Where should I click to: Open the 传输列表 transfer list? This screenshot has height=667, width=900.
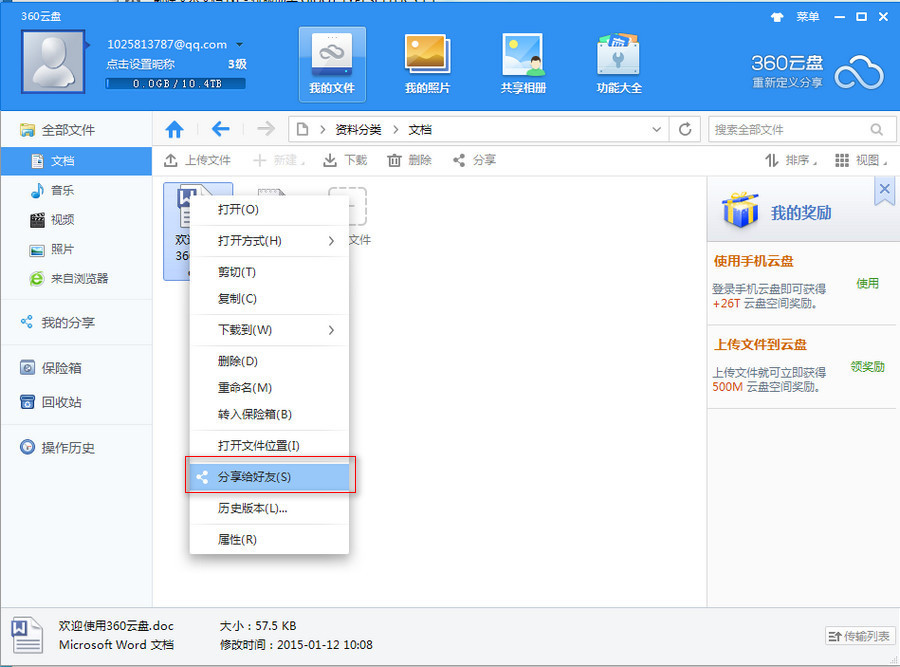pos(859,636)
